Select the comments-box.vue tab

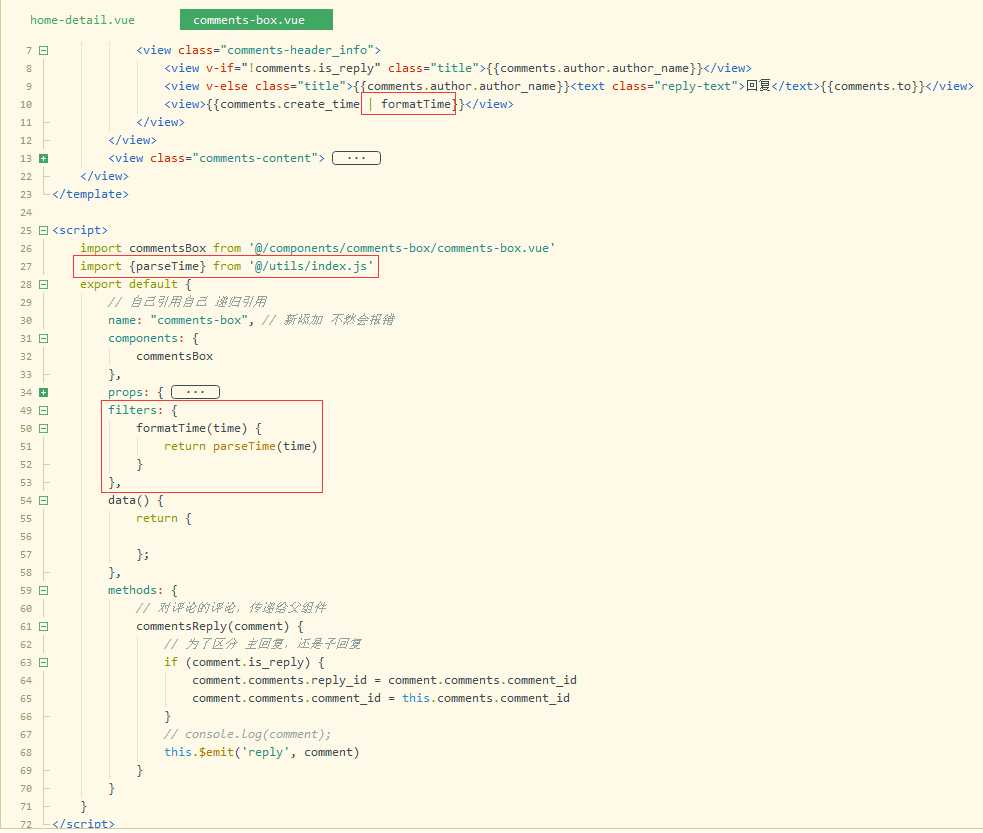(x=256, y=20)
